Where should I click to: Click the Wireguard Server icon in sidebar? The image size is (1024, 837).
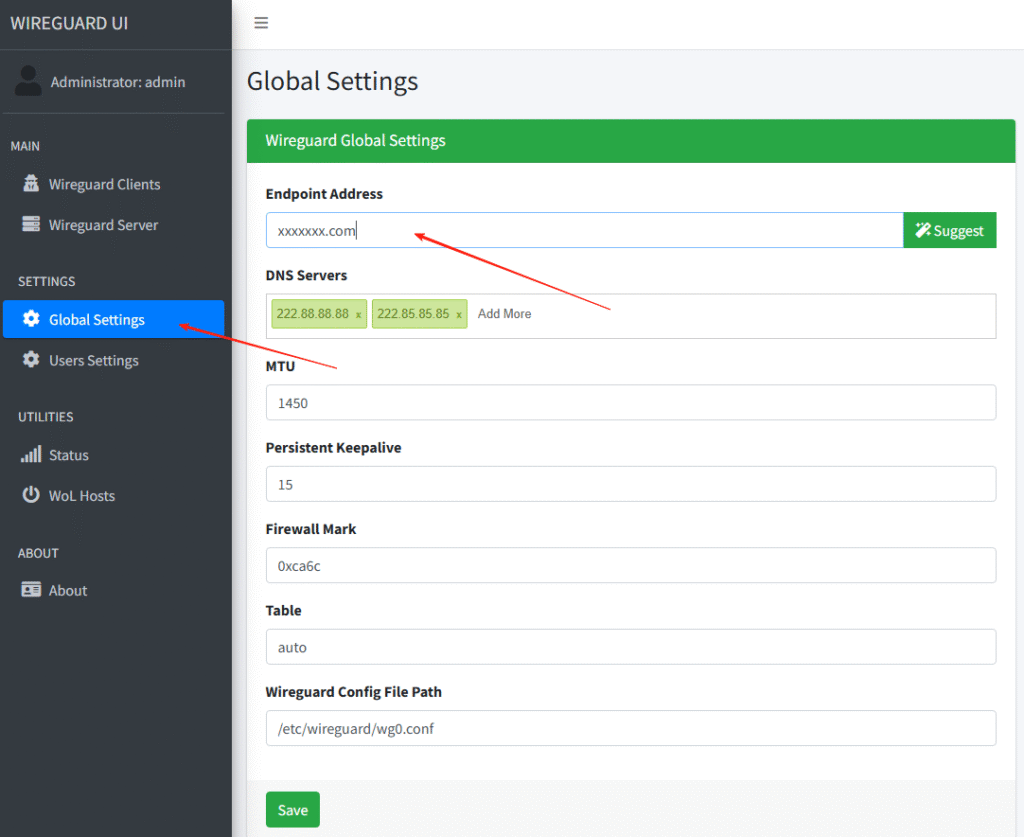tap(31, 225)
